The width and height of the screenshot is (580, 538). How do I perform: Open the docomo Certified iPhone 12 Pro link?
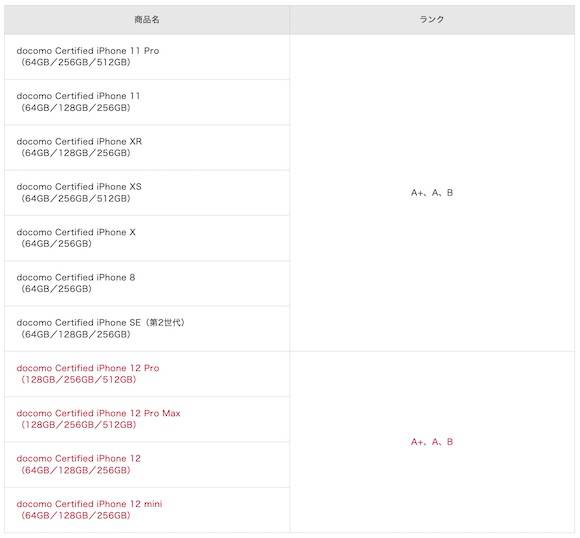pos(88,368)
